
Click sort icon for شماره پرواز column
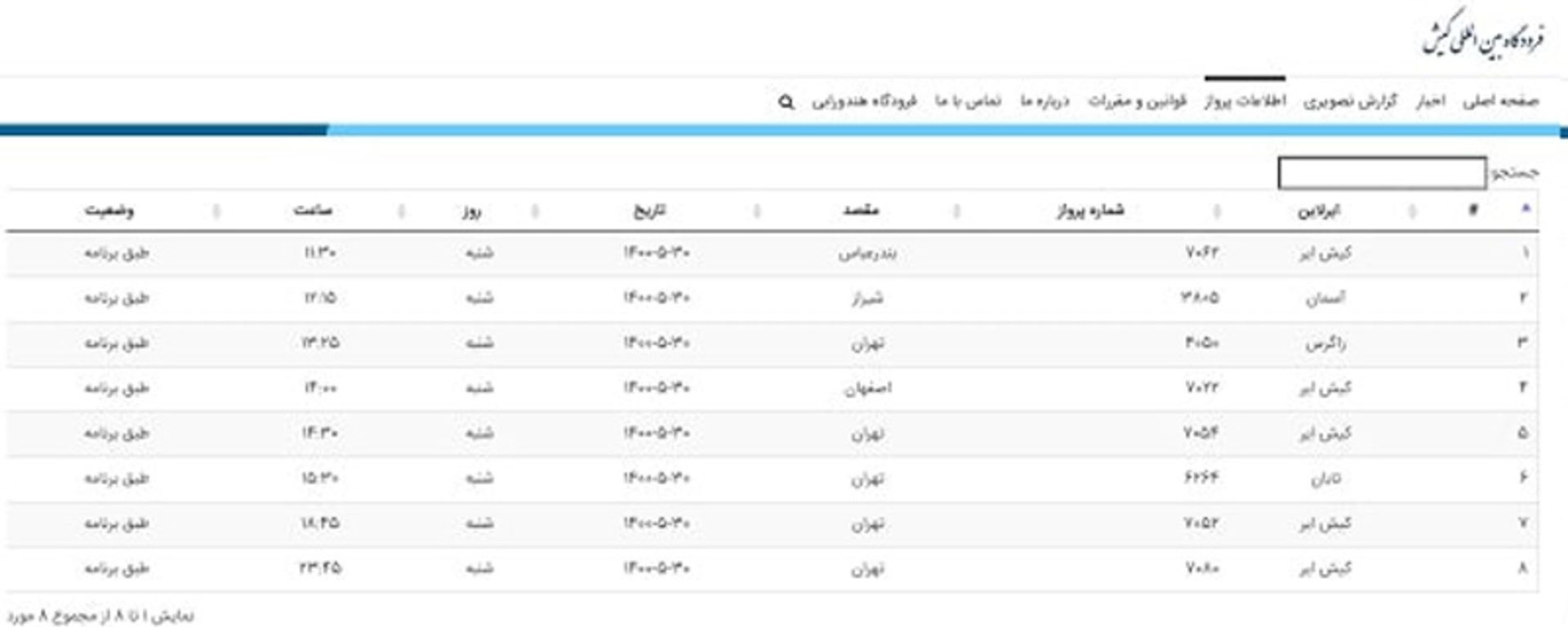(x=1217, y=211)
